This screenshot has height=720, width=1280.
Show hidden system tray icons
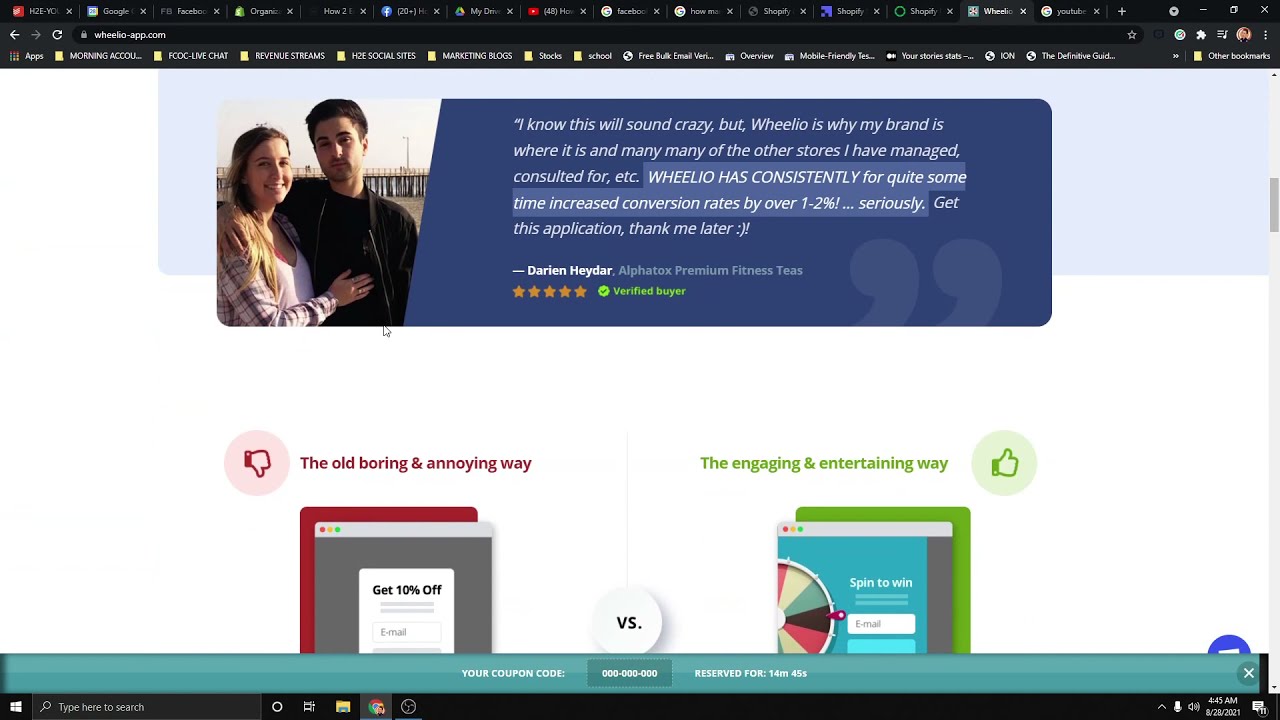[1161, 707]
